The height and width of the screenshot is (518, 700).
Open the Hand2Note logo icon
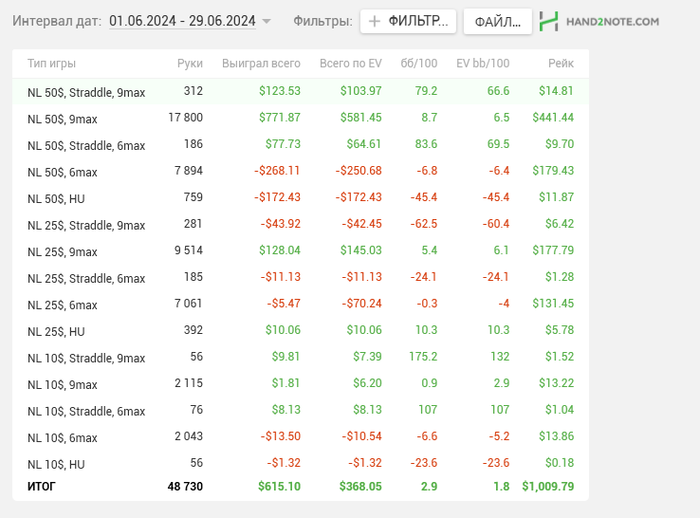549,21
